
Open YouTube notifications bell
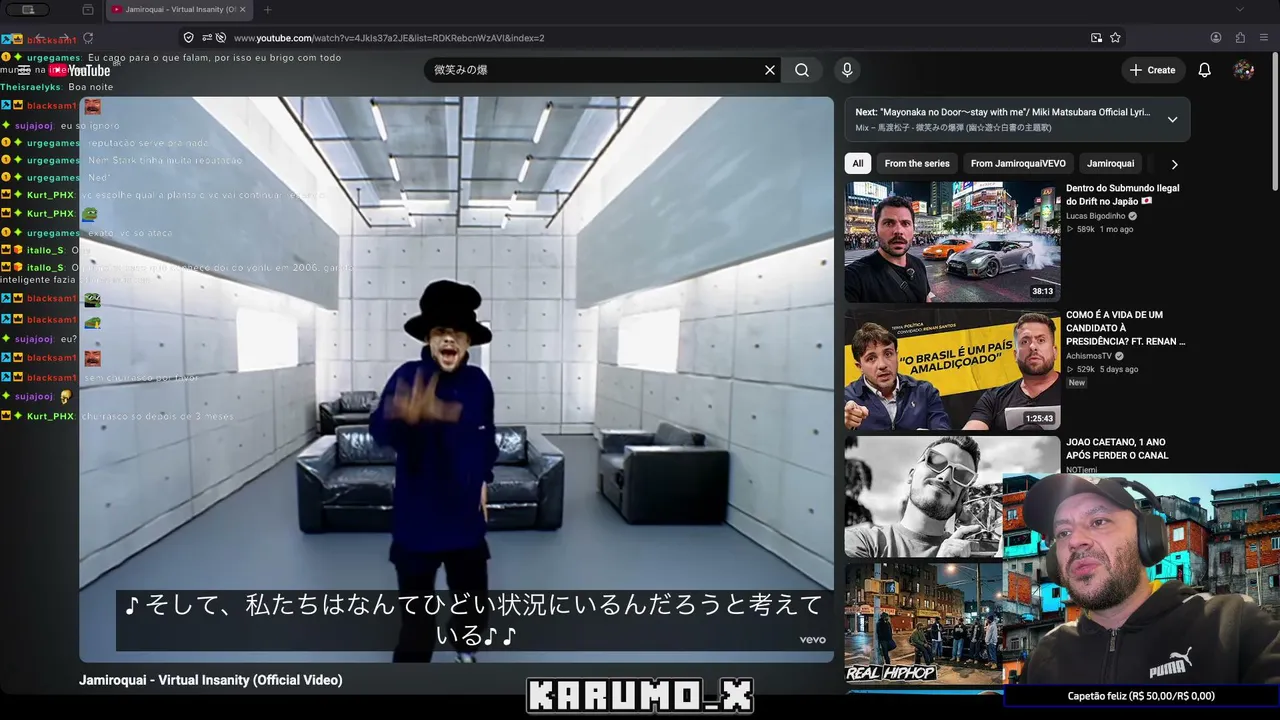tap(1205, 70)
